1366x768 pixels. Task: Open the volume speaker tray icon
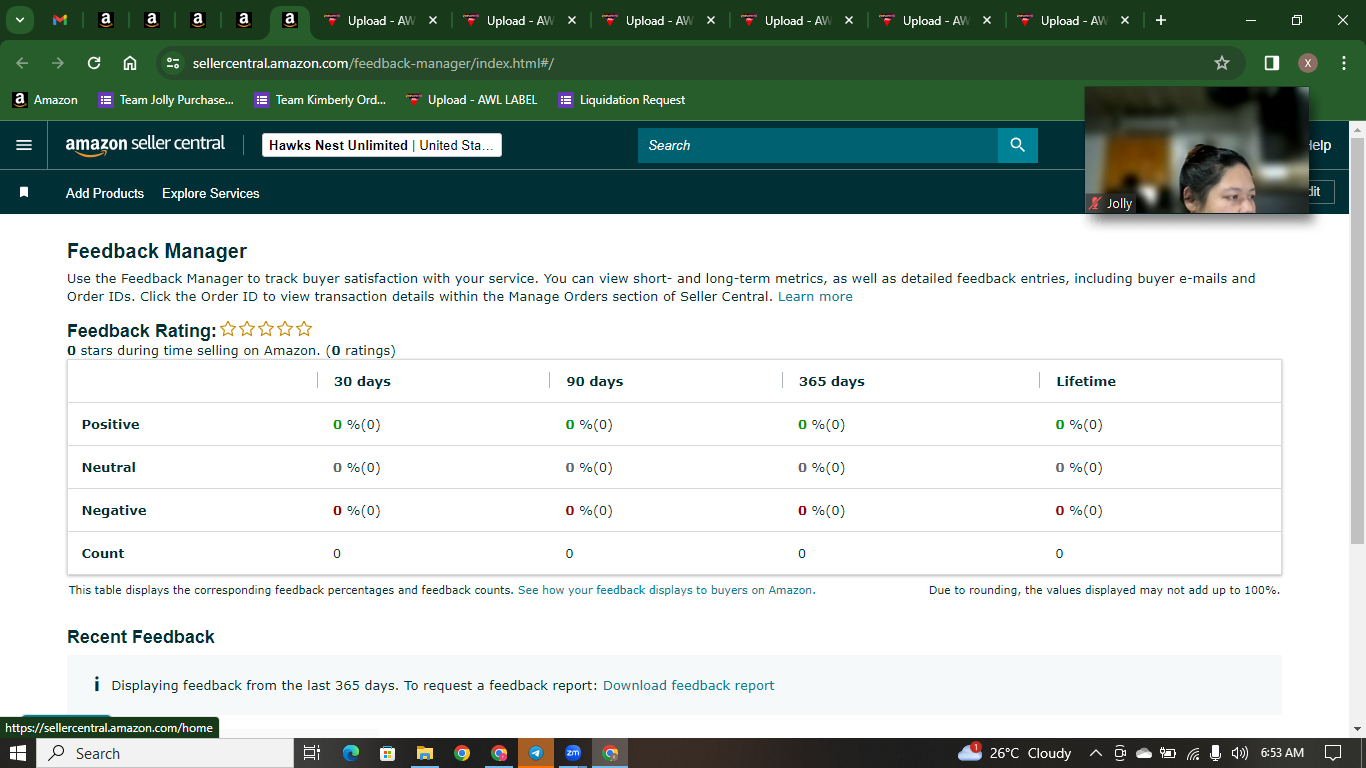[1240, 753]
